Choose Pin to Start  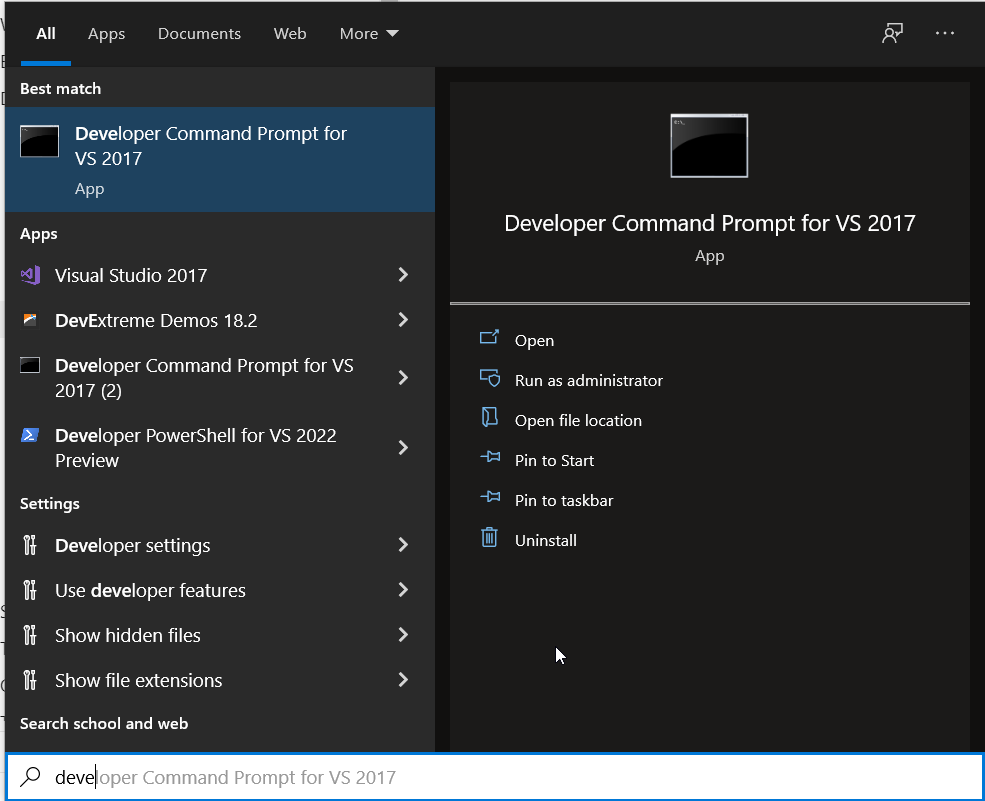click(x=554, y=460)
